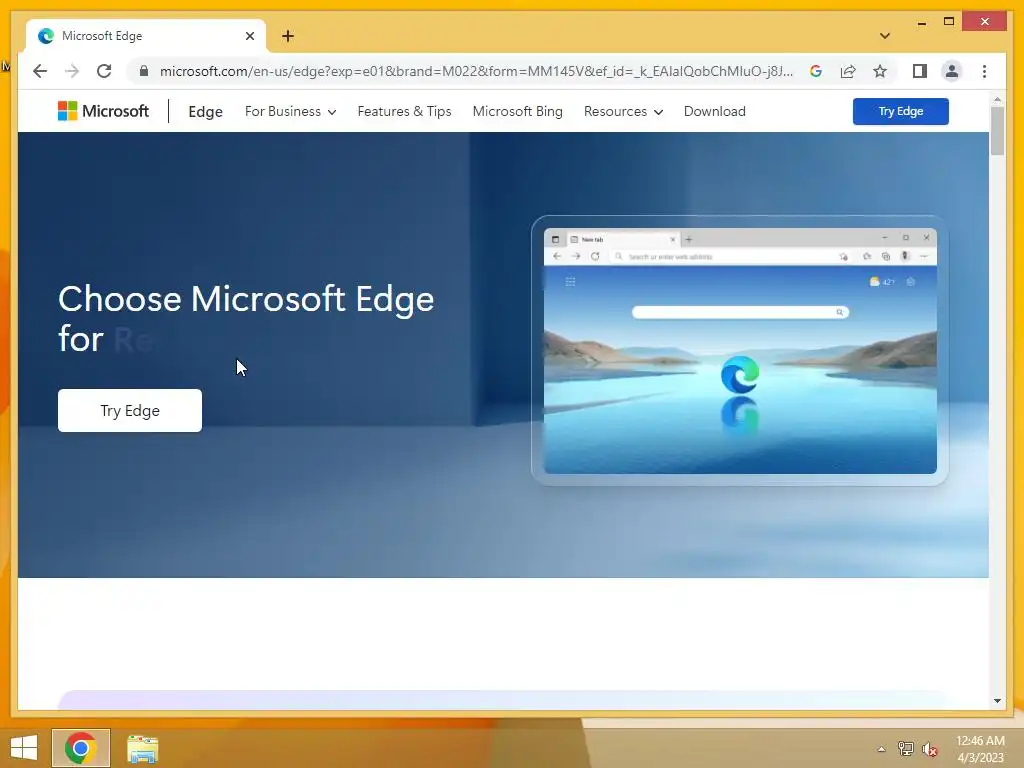Reload the page with refresh icon

104,71
